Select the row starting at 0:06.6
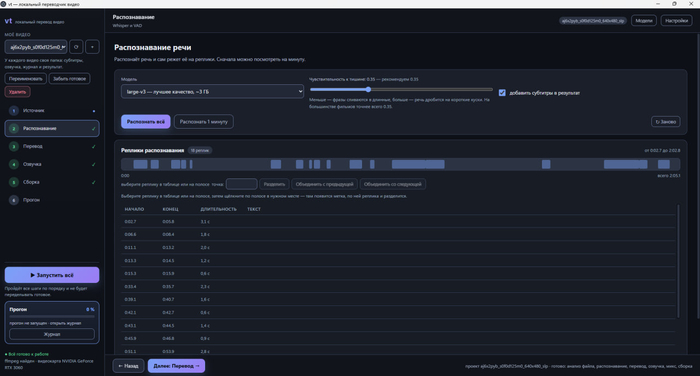 (x=398, y=234)
